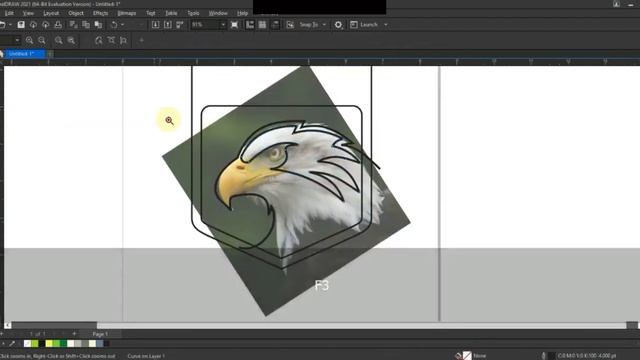Add a page with the plus after '1 of 1'
Image resolution: width=640 pixels, height=360 pixels.
[74, 334]
